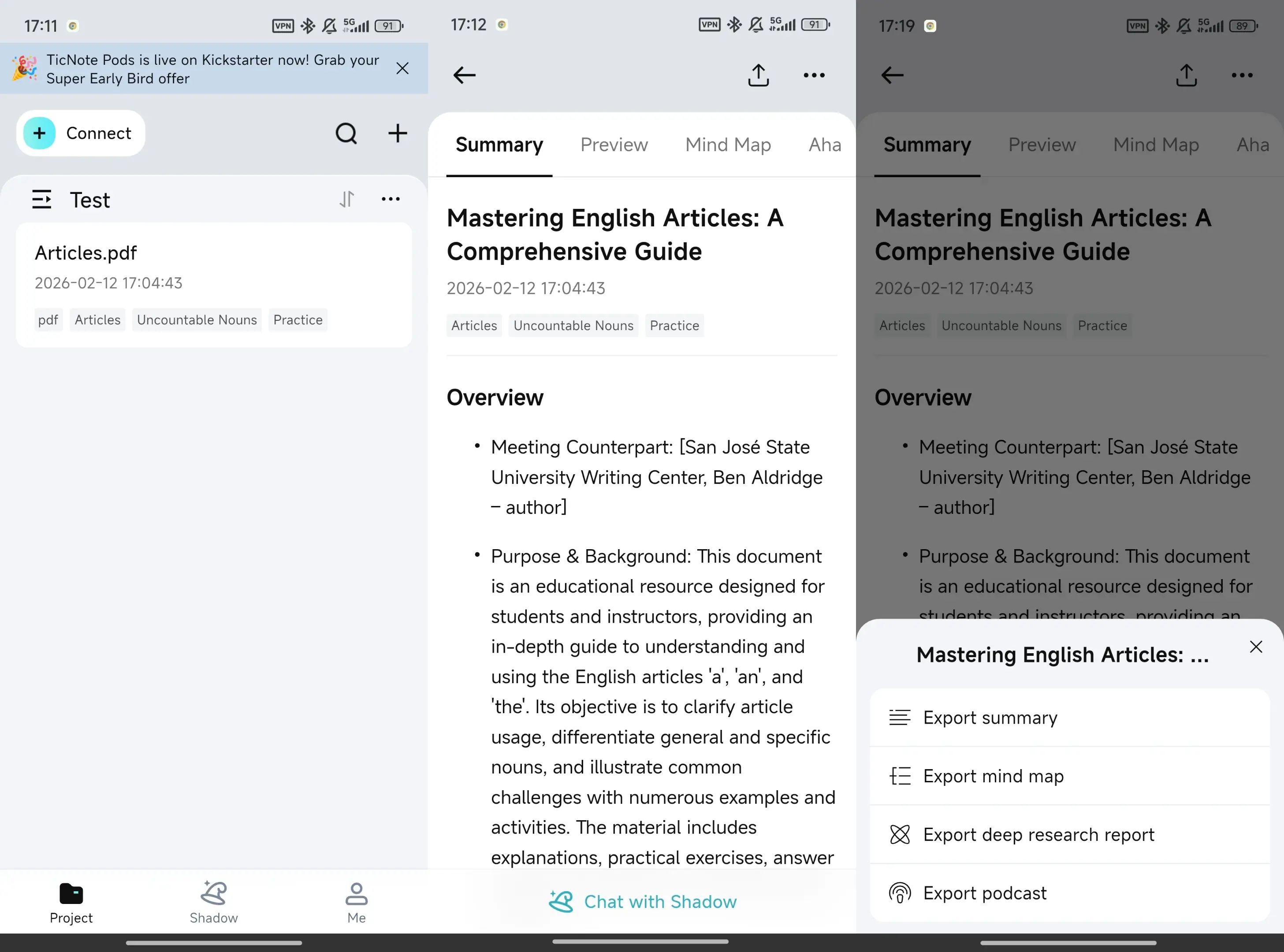Close the export bottom sheet
The image size is (1284, 952).
pos(1256,647)
